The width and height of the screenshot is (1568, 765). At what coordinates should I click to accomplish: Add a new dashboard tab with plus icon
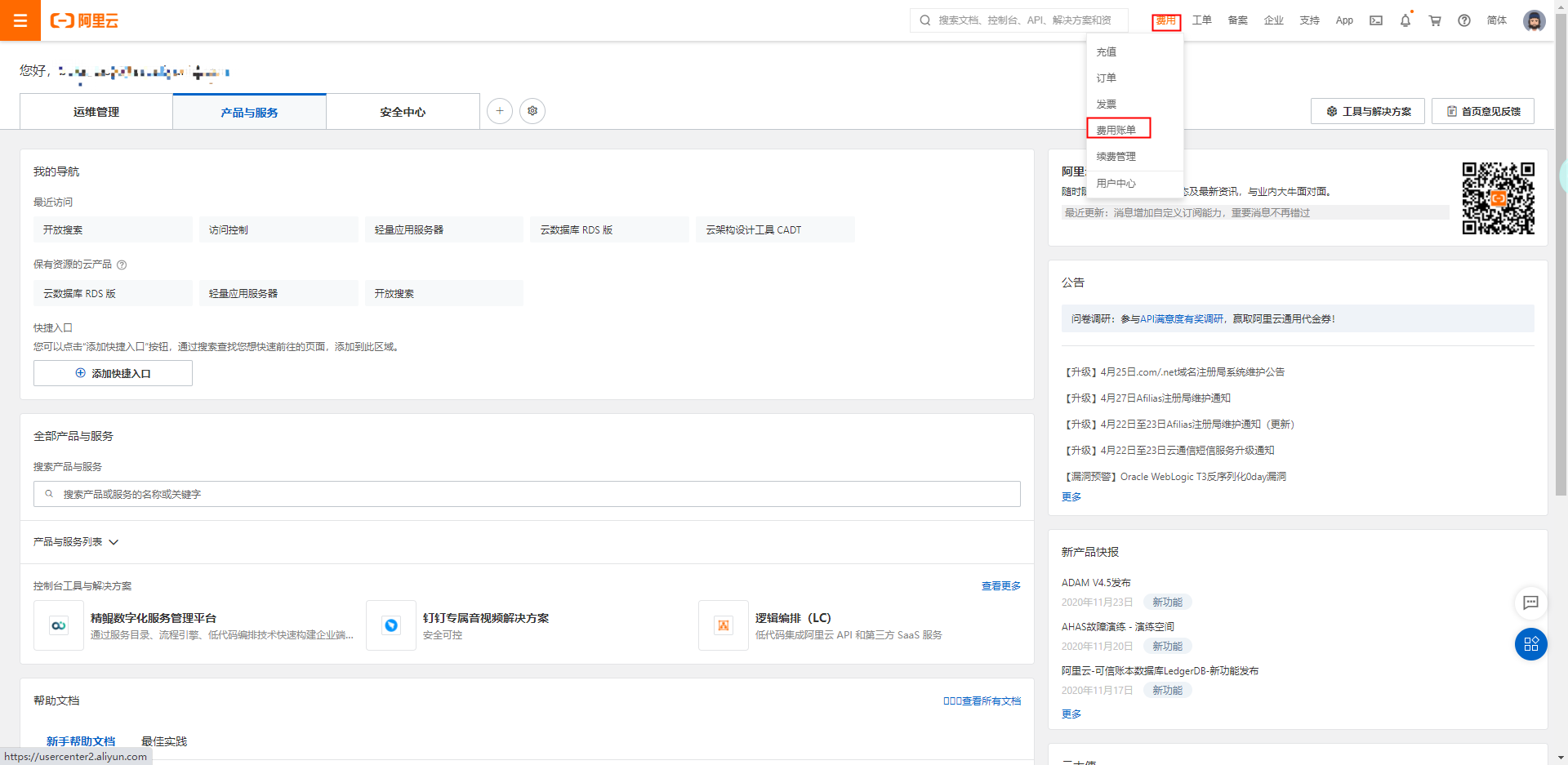[x=500, y=111]
